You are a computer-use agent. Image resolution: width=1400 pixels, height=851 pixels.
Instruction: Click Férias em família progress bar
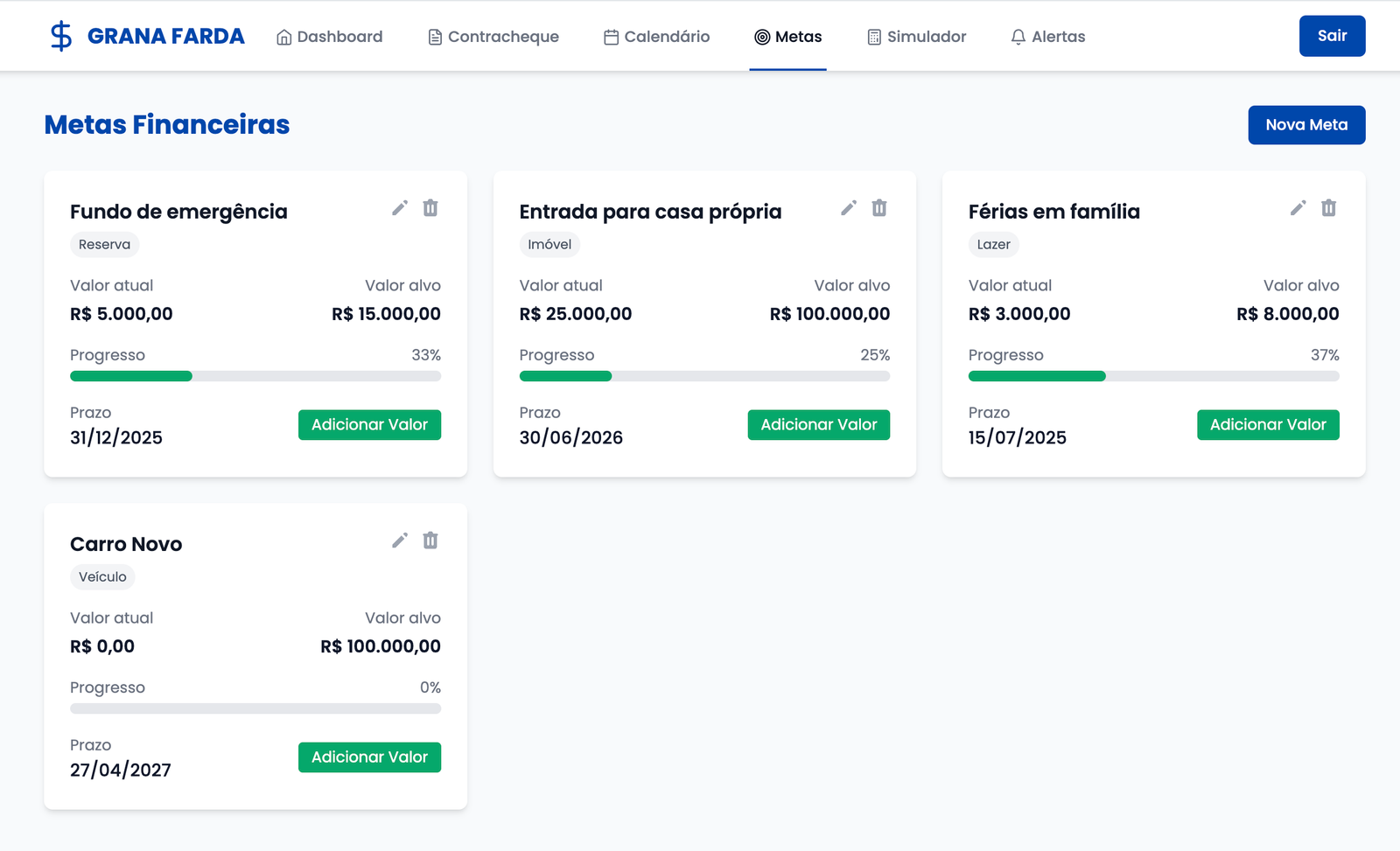tap(1153, 376)
